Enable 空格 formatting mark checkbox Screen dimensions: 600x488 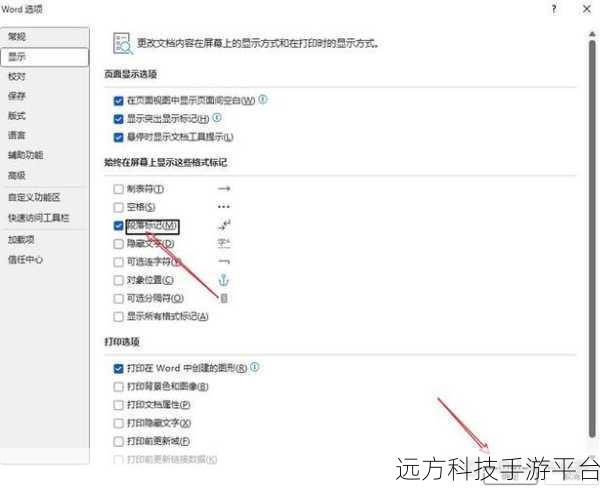tap(118, 207)
